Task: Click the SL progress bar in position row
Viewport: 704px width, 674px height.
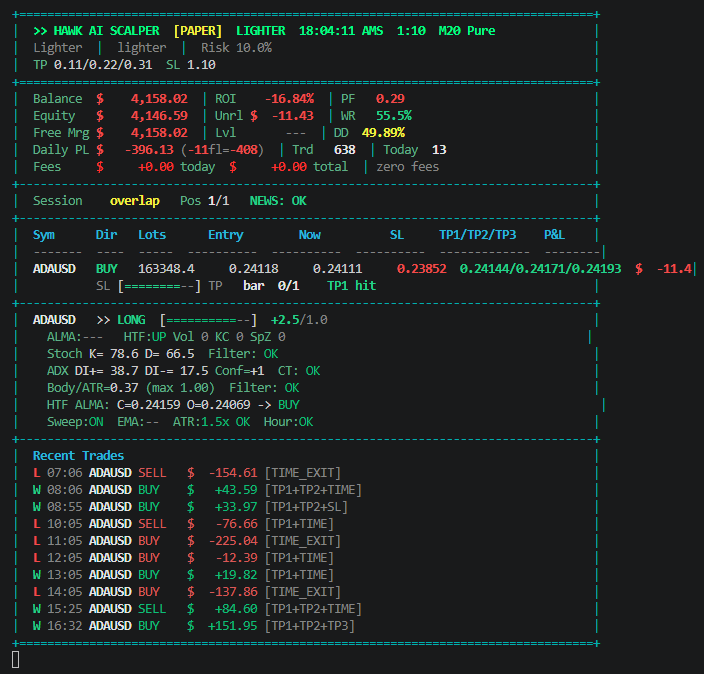Action: (159, 286)
